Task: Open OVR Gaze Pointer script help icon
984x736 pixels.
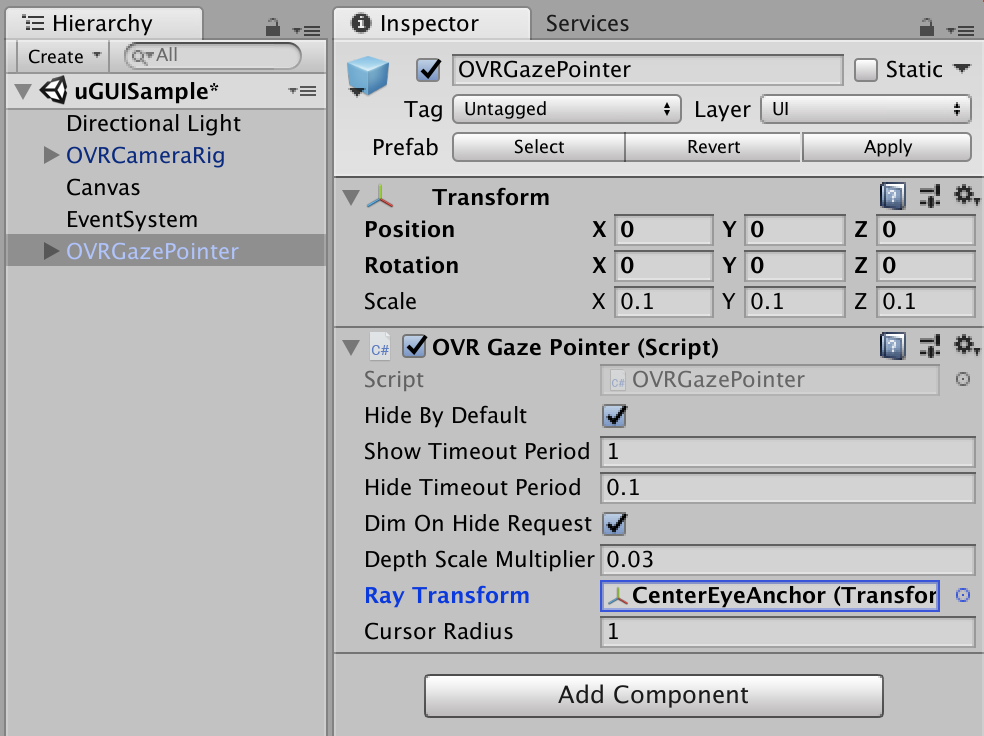Action: click(893, 346)
